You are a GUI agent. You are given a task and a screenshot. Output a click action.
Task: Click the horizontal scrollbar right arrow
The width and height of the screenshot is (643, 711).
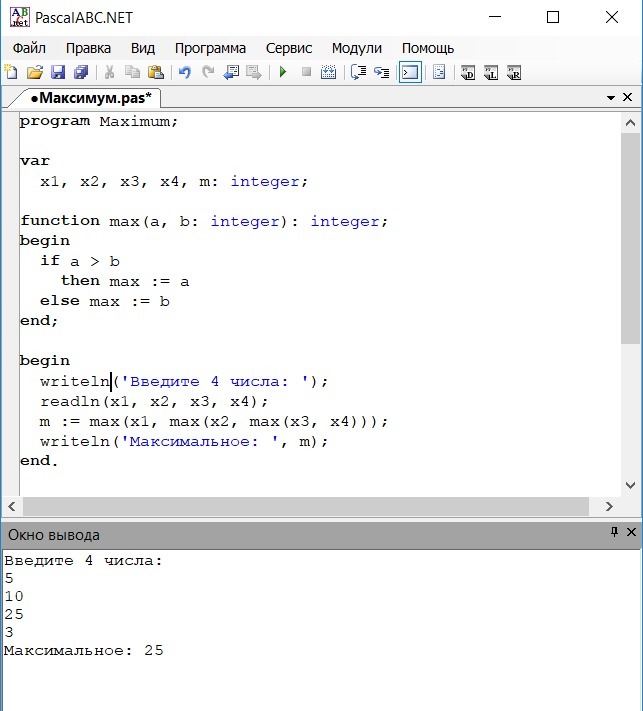609,507
